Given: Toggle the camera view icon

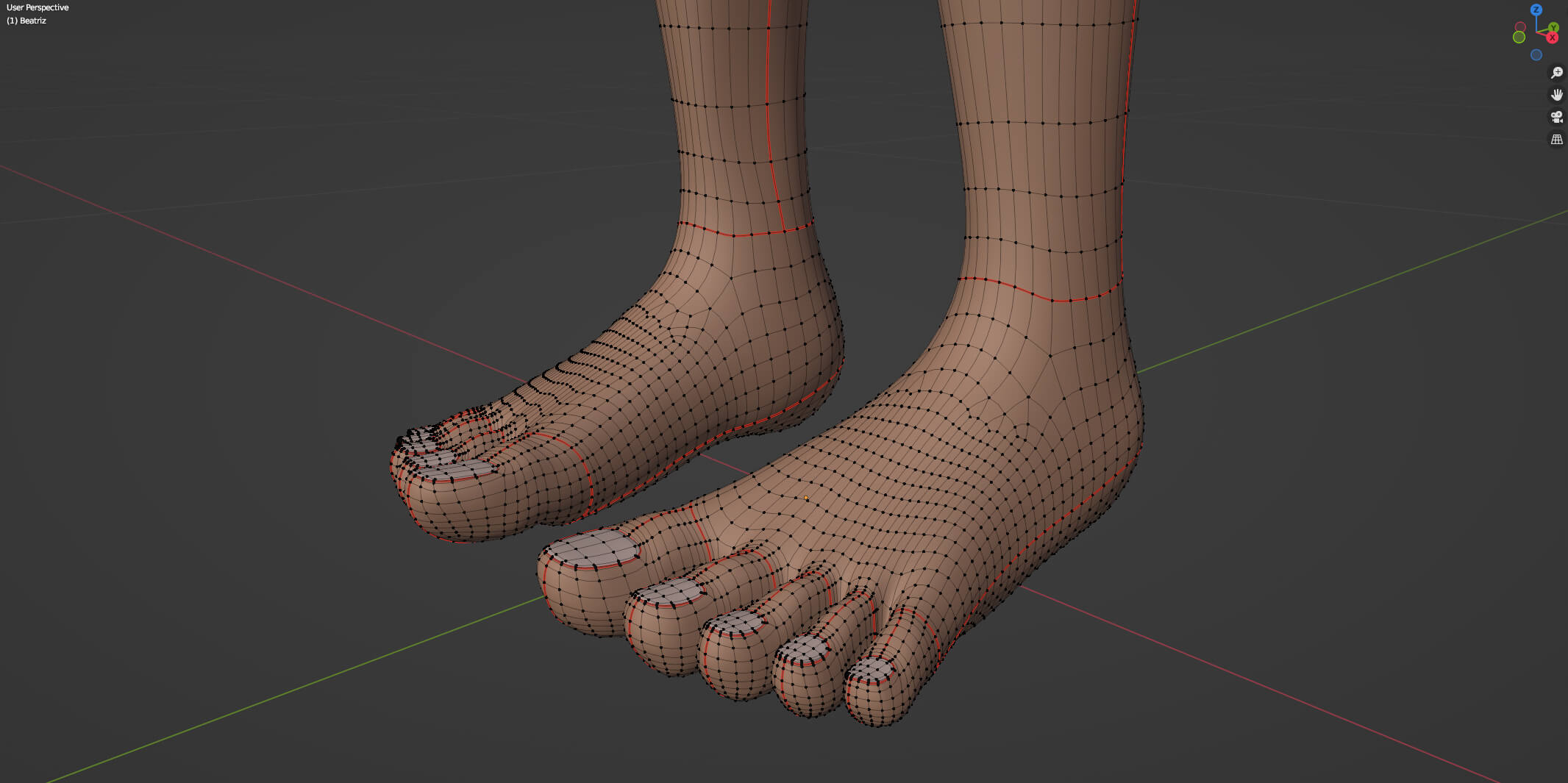Looking at the screenshot, I should [1556, 117].
